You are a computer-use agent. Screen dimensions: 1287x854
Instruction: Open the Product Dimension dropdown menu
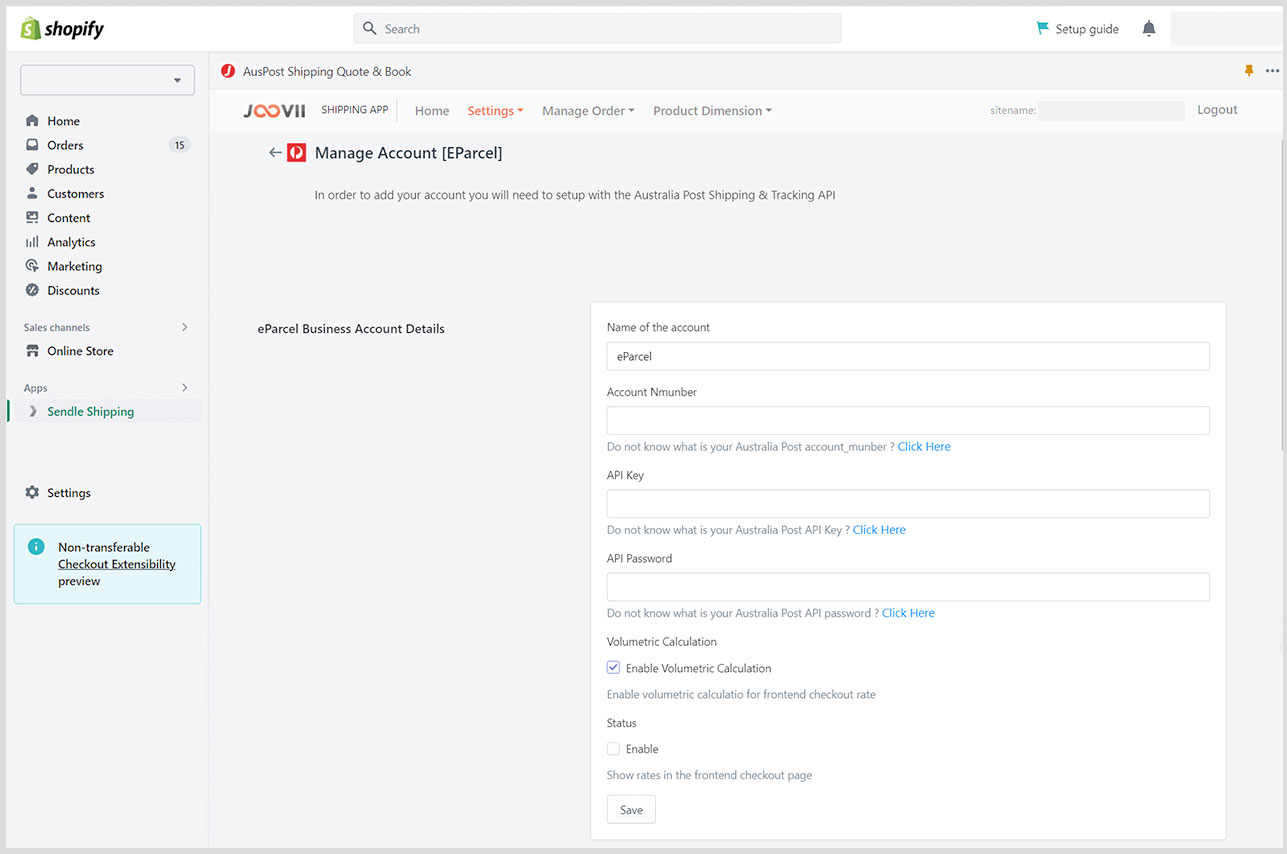pos(712,111)
